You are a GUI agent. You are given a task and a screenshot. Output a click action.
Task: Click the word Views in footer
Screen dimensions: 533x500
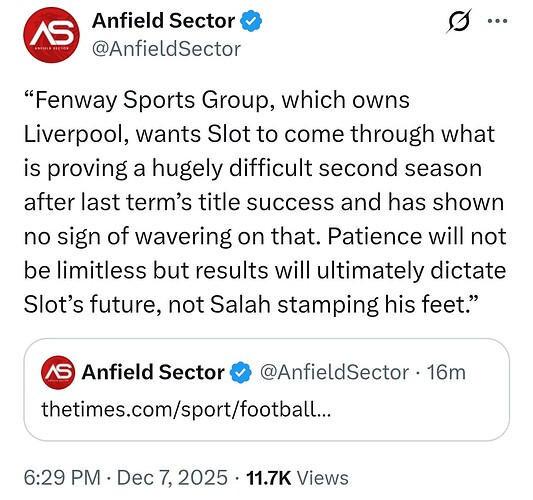tap(323, 478)
